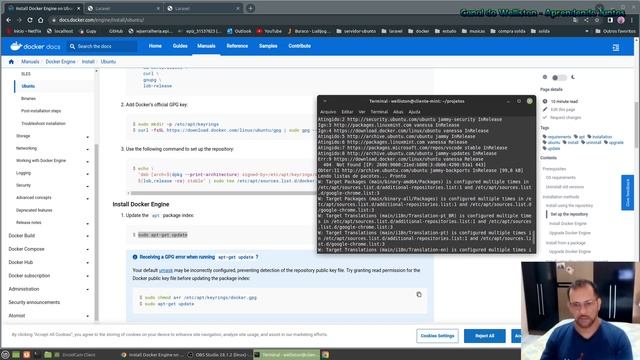Click the search magnifier icon
Viewport: 640px width, 360px height.
point(72,46)
